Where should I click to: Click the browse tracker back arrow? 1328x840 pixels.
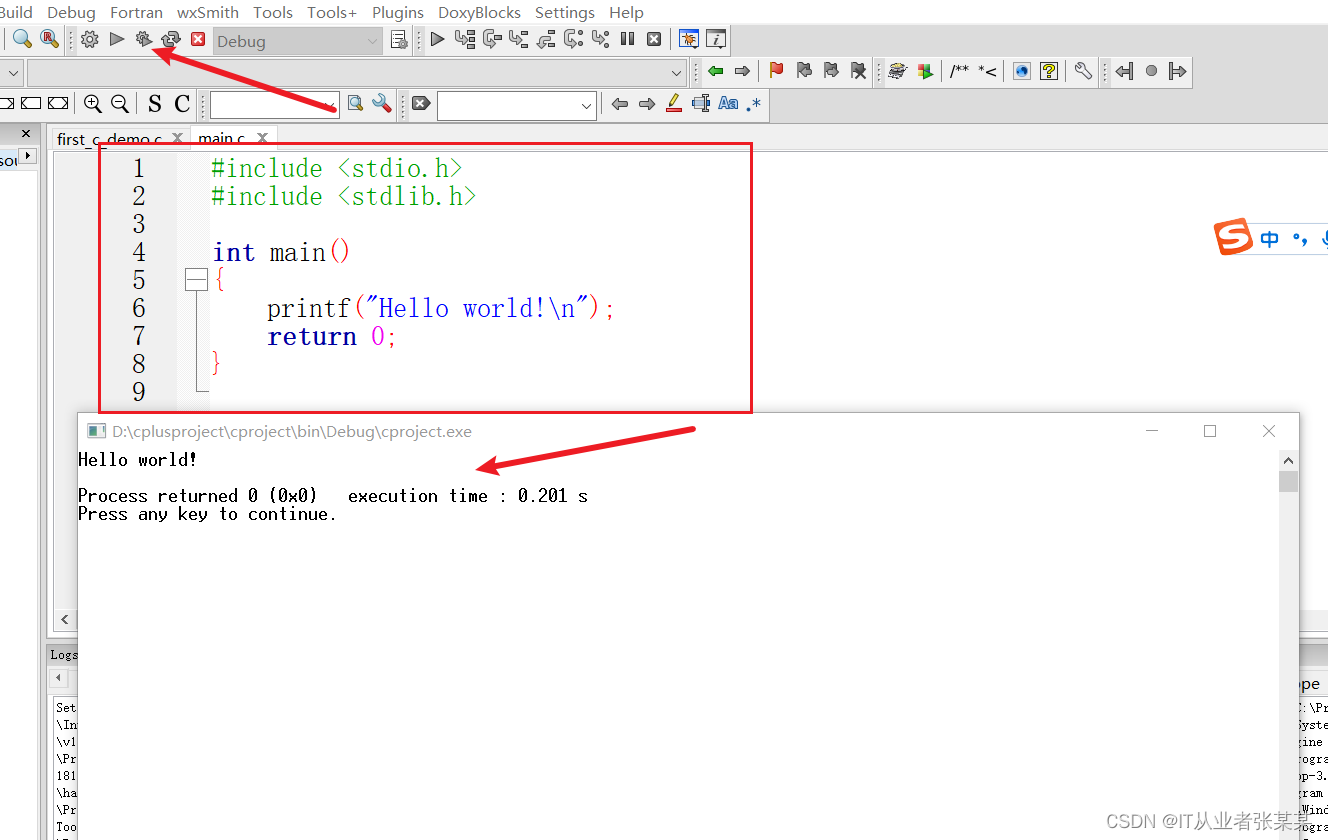(x=1124, y=71)
